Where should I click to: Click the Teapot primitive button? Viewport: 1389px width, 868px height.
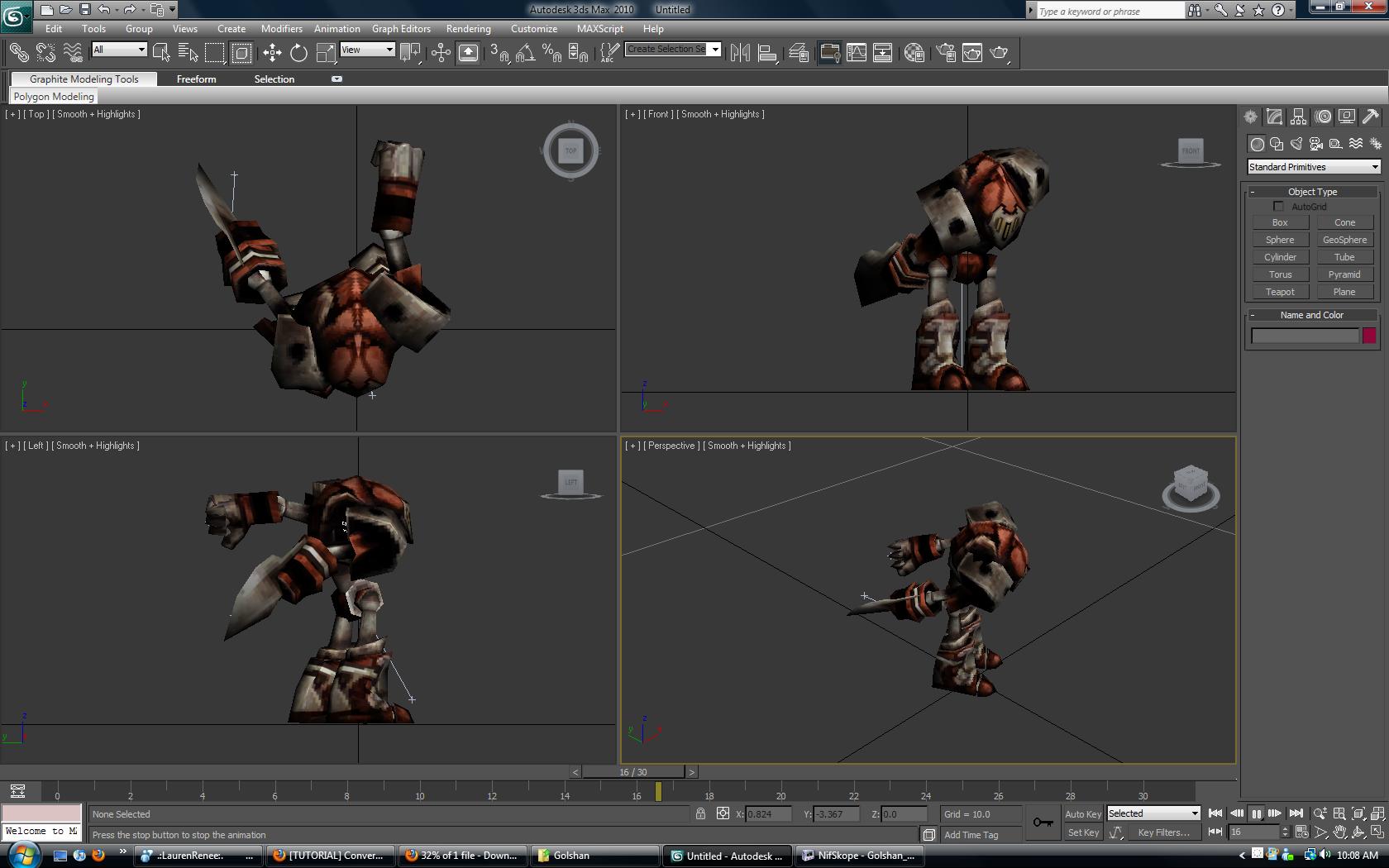pos(1280,292)
